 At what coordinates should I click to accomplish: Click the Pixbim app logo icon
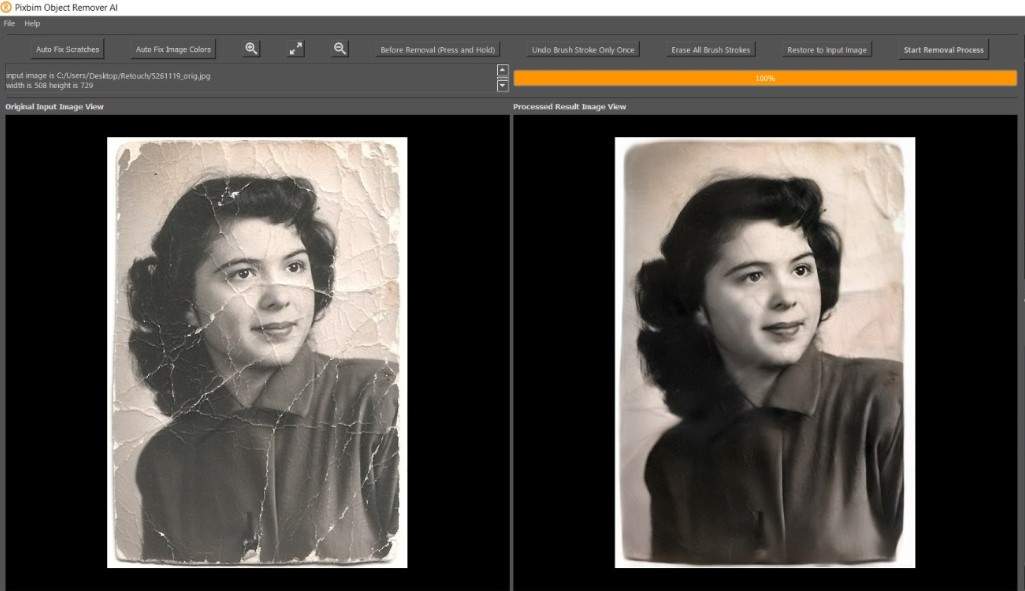coord(6,7)
